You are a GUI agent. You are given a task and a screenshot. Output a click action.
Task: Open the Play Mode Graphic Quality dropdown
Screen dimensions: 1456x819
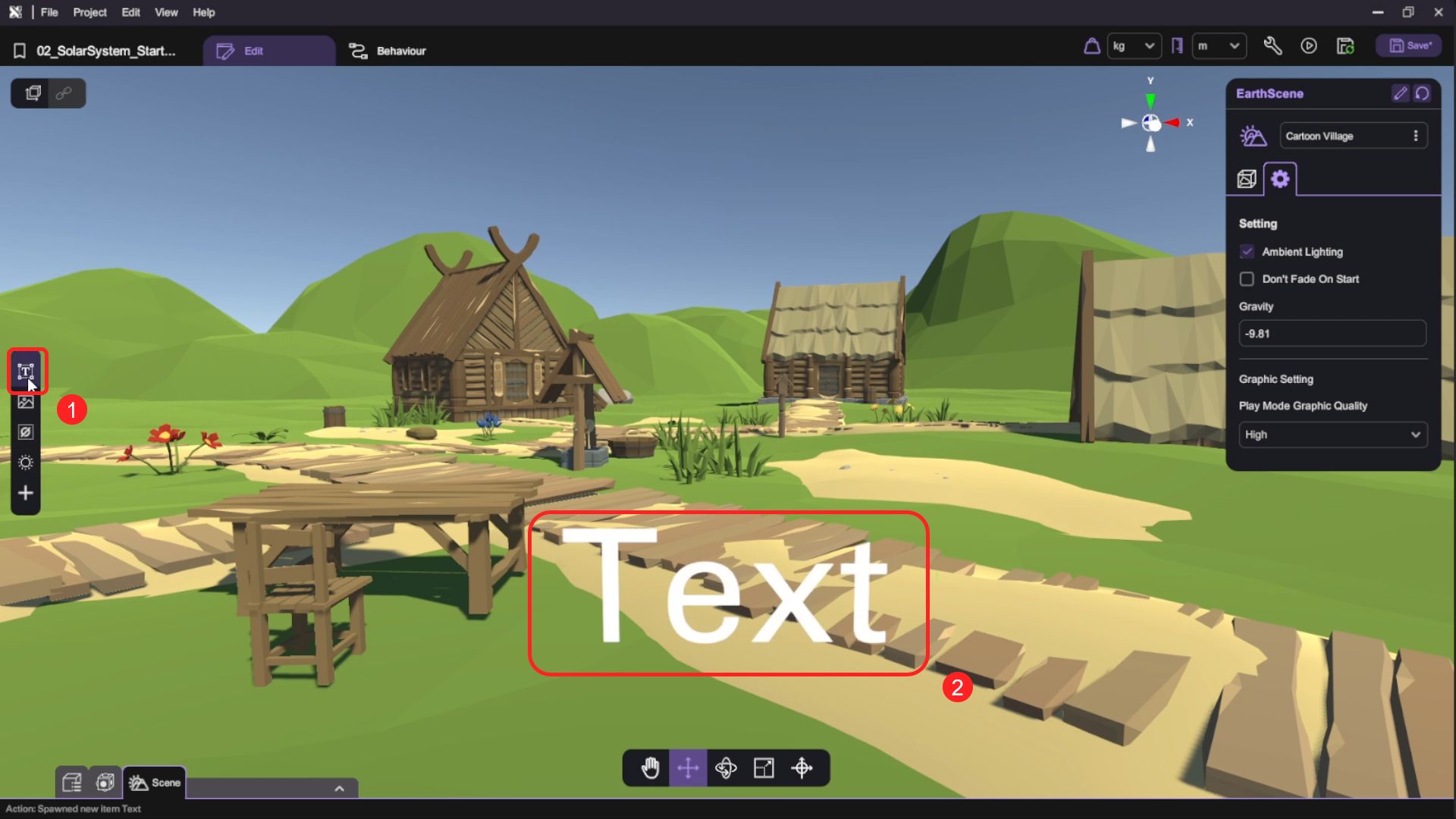[x=1332, y=435]
